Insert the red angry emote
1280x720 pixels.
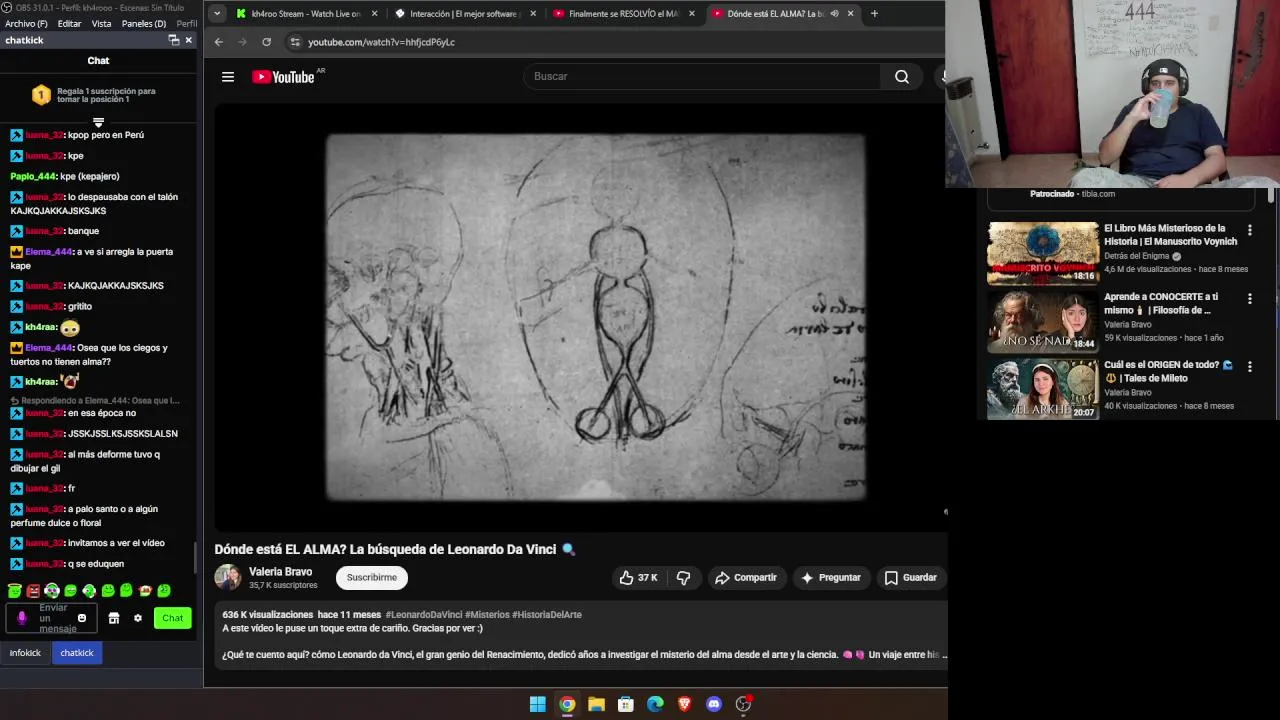coord(33,591)
